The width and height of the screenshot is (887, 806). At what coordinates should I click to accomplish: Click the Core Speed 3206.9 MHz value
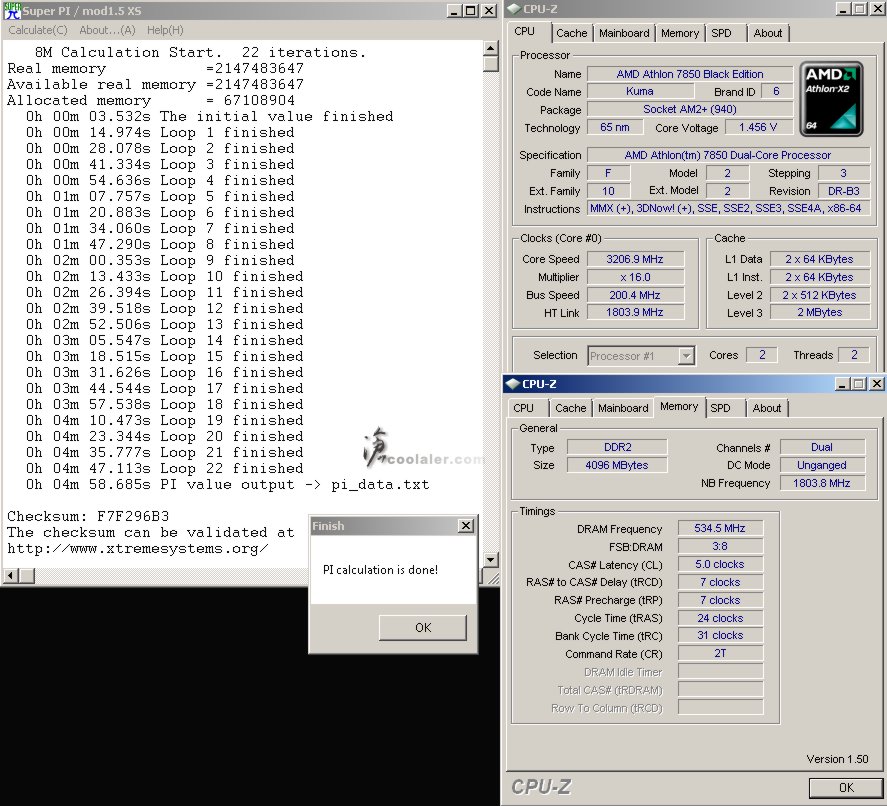[635, 259]
